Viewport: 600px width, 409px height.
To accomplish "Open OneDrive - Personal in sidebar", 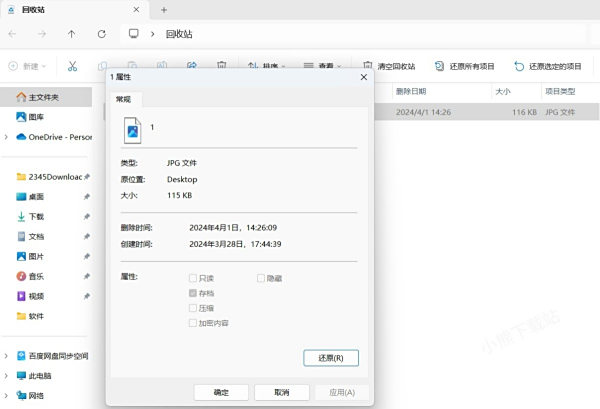I will pyautogui.click(x=54, y=137).
